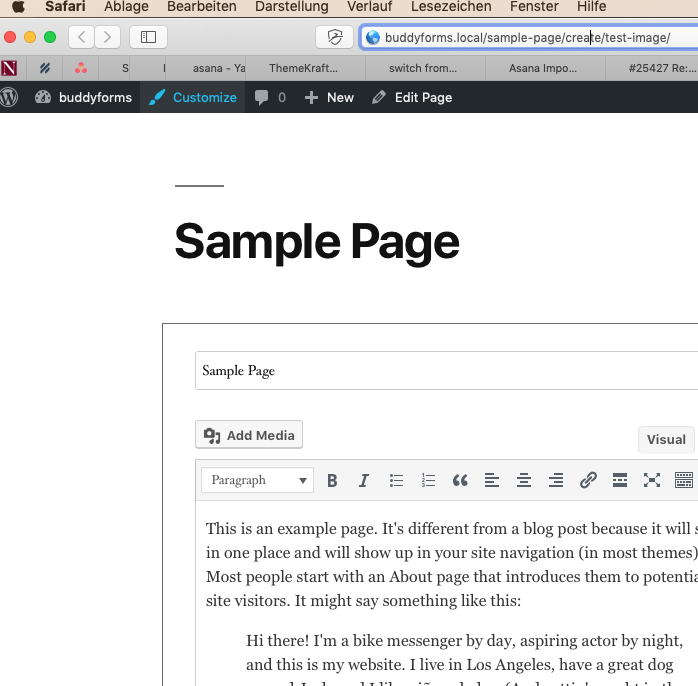This screenshot has height=686, width=698.
Task: Open the Bearbeiten menu
Action: (202, 7)
